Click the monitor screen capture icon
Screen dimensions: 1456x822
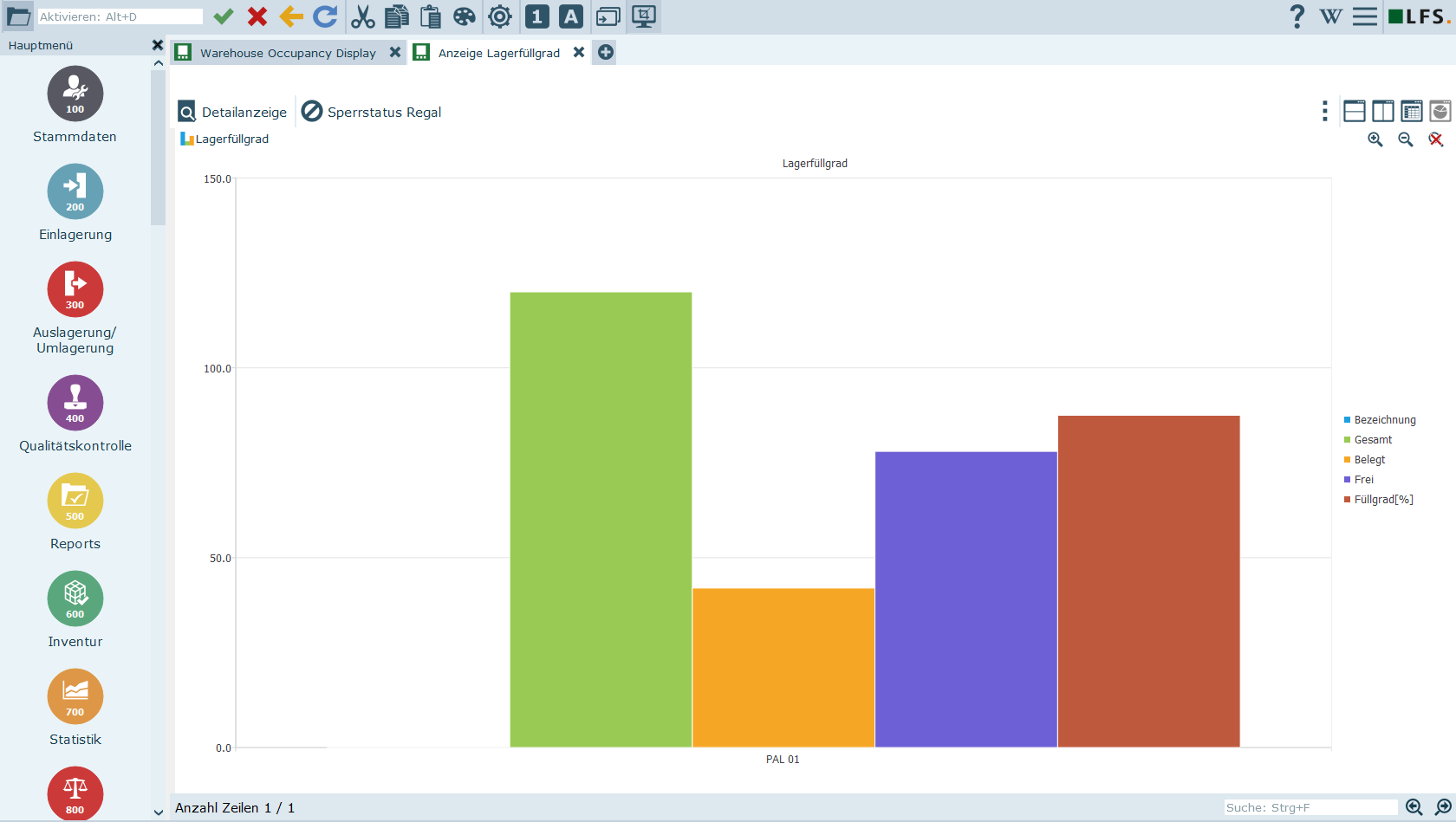pyautogui.click(x=644, y=16)
